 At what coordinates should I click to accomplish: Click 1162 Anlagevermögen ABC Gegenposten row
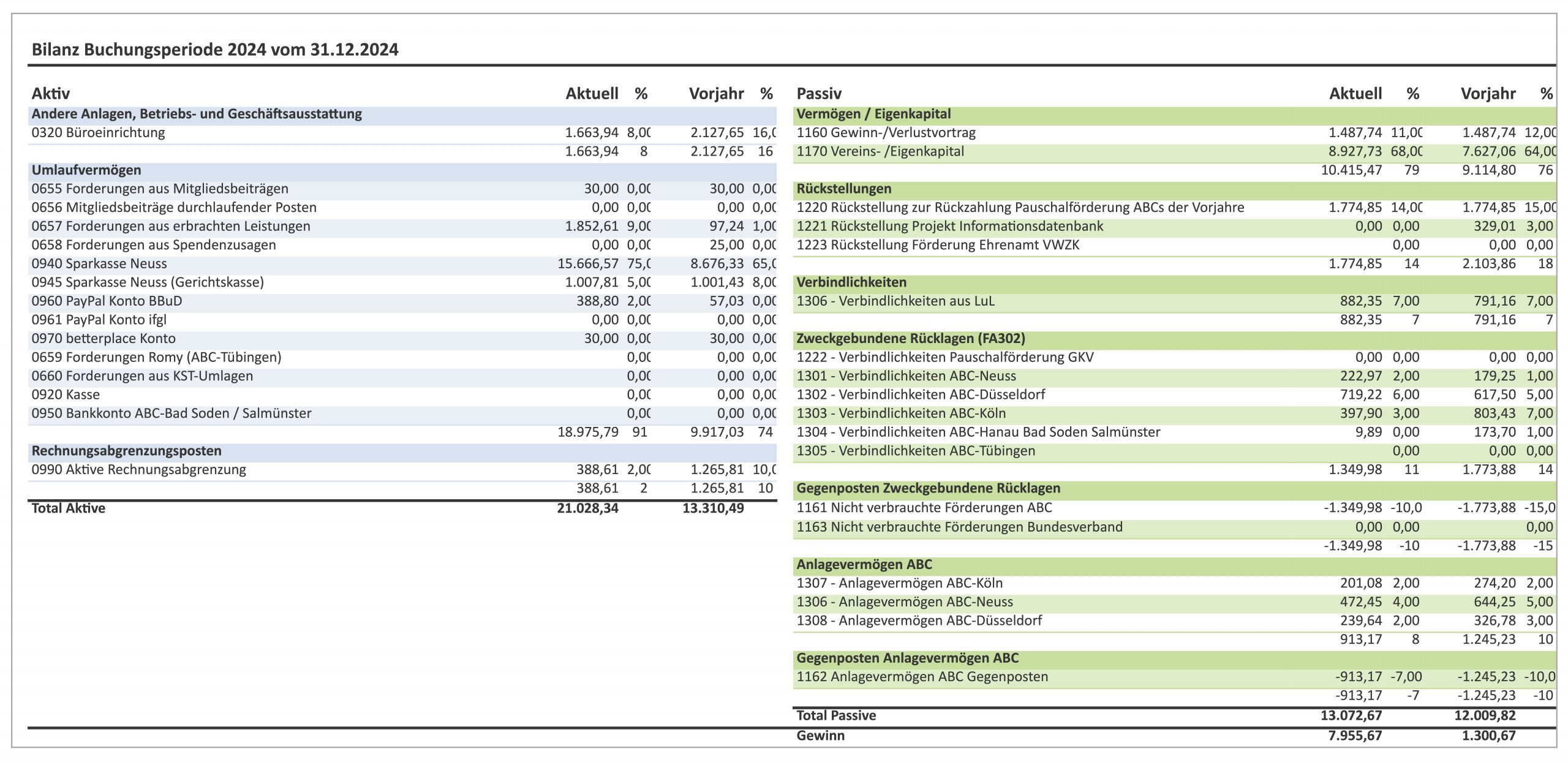coord(1175,677)
